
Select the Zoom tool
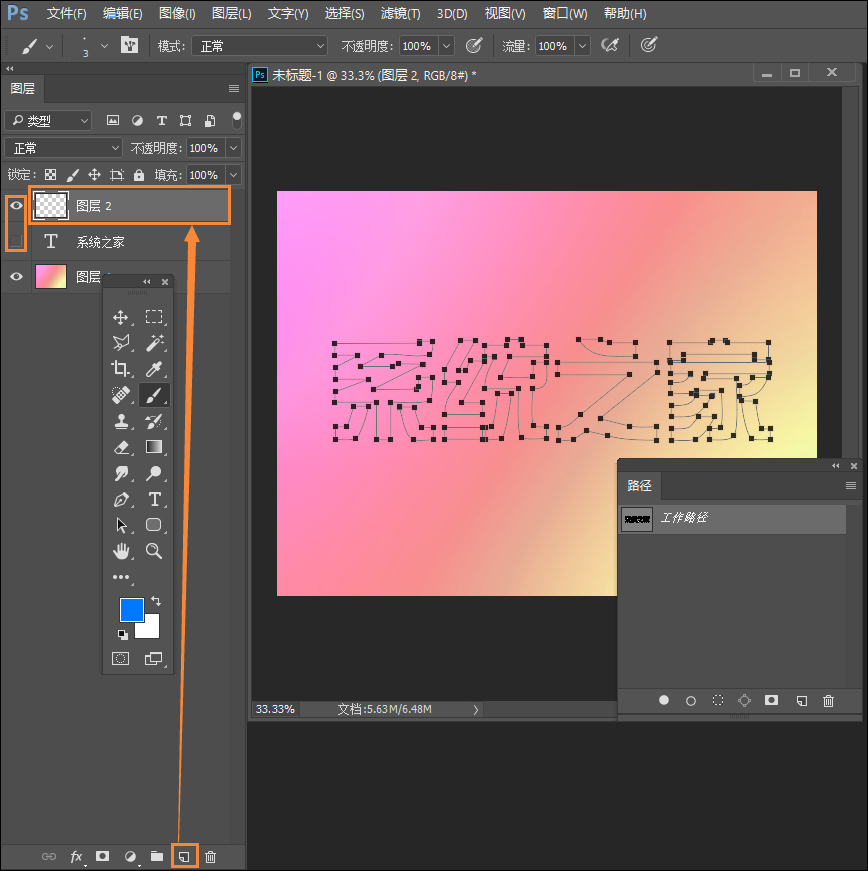coord(154,551)
